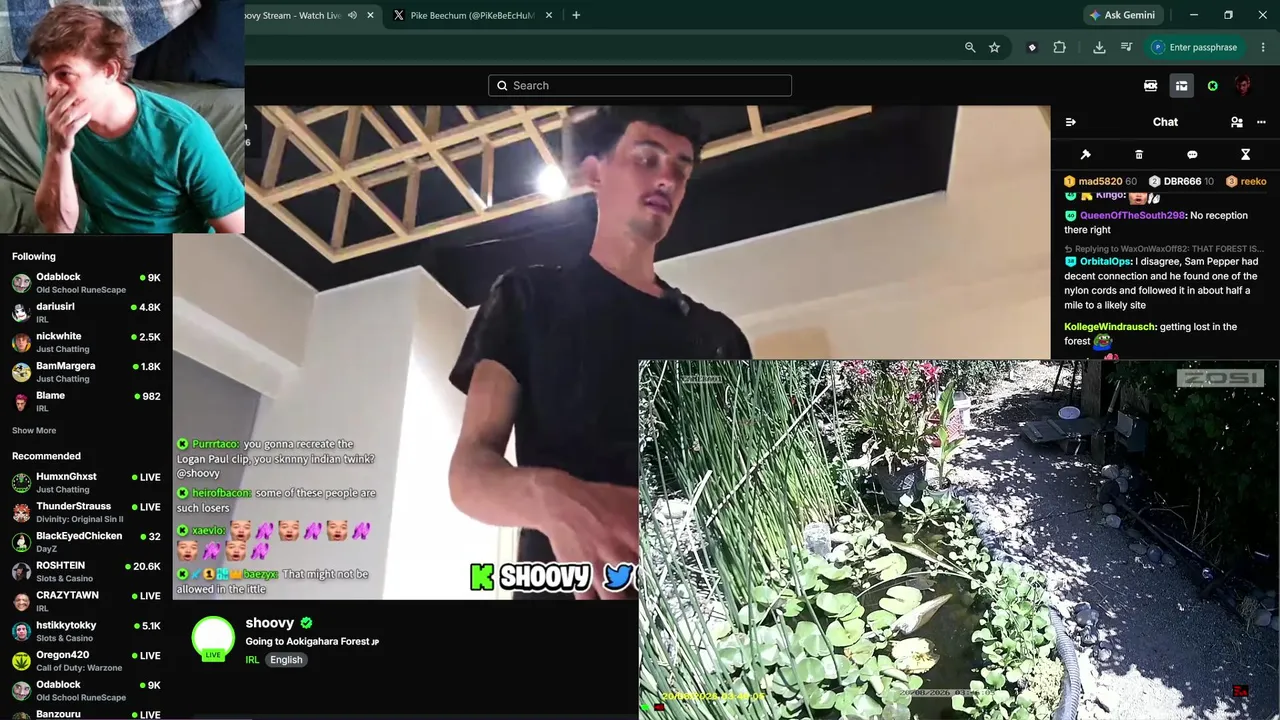Viewport: 1280px width, 720px height.
Task: Click the DBR666 leaderboard entry
Action: click(1181, 181)
